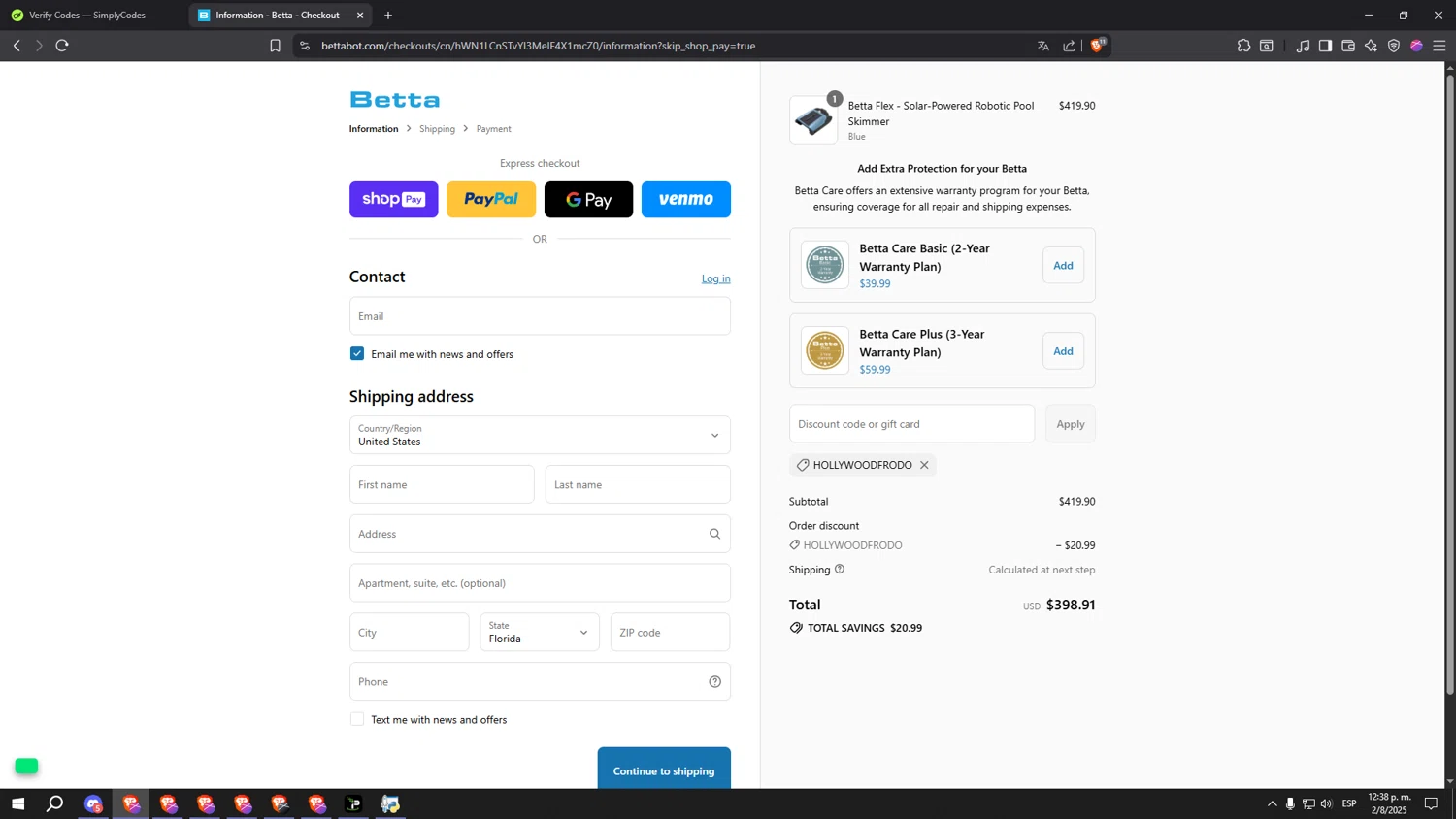Click the Information breadcrumb step
The width and height of the screenshot is (1456, 819).
point(374,129)
